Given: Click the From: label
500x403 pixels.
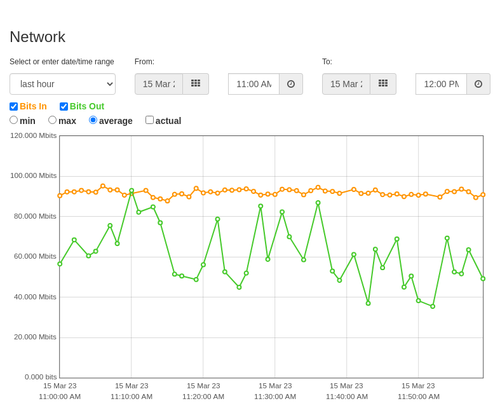Looking at the screenshot, I should point(144,62).
